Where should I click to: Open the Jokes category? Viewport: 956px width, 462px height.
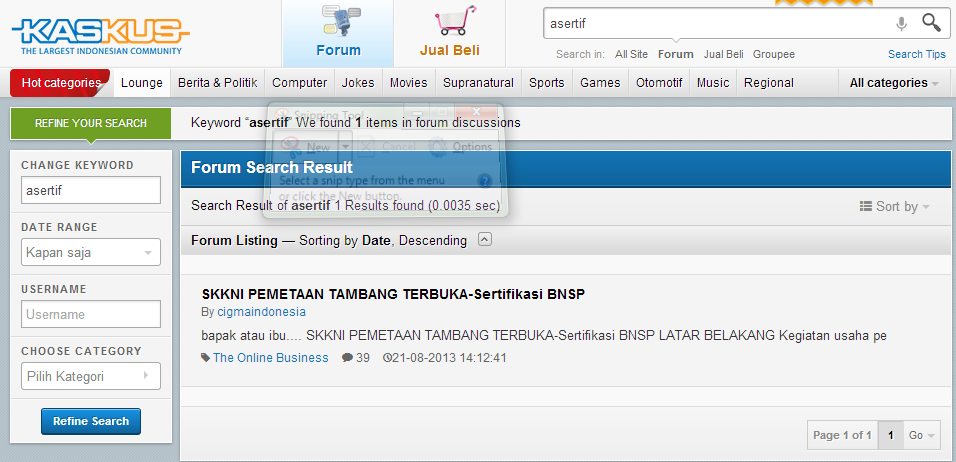[358, 83]
